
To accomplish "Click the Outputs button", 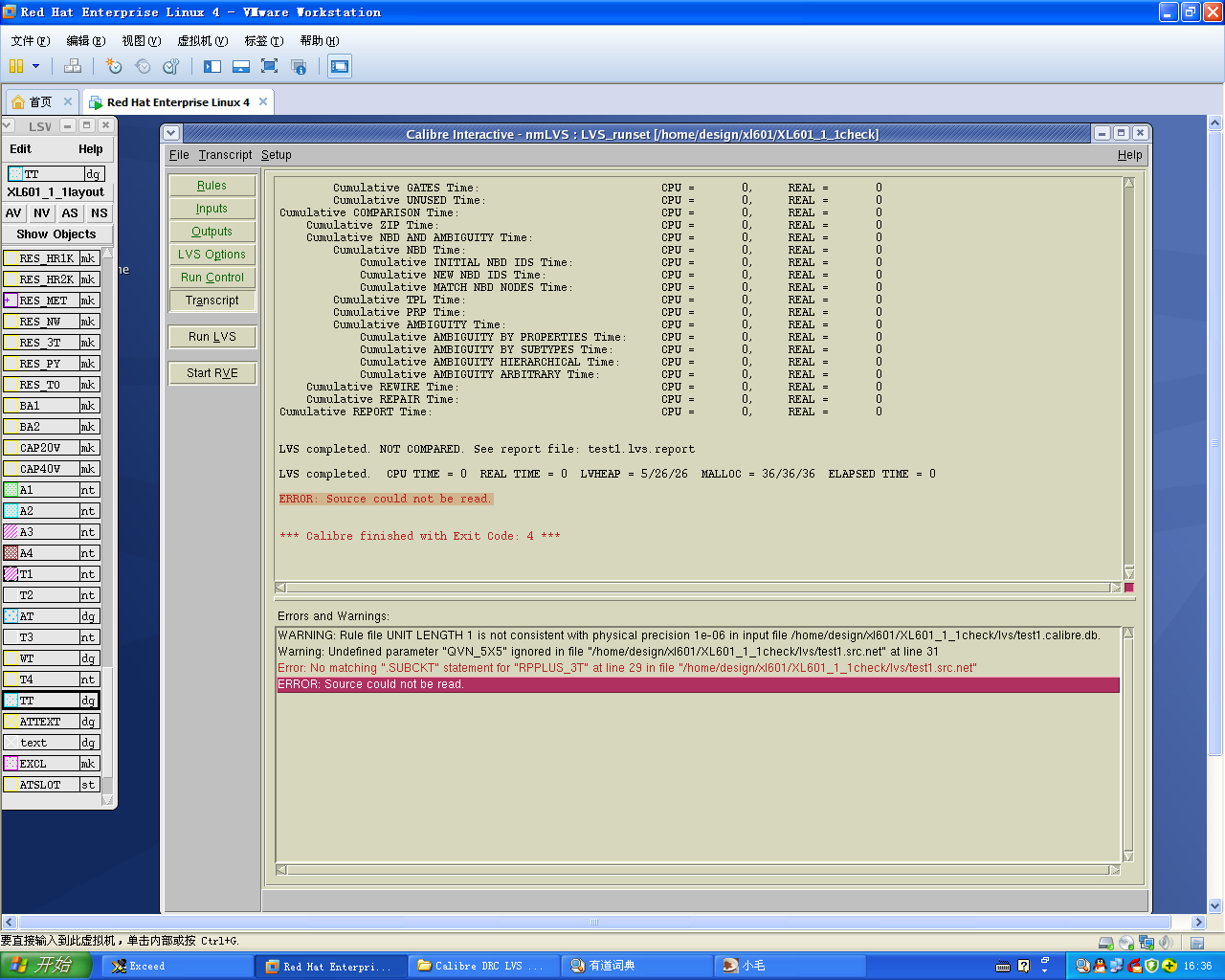I will [212, 232].
